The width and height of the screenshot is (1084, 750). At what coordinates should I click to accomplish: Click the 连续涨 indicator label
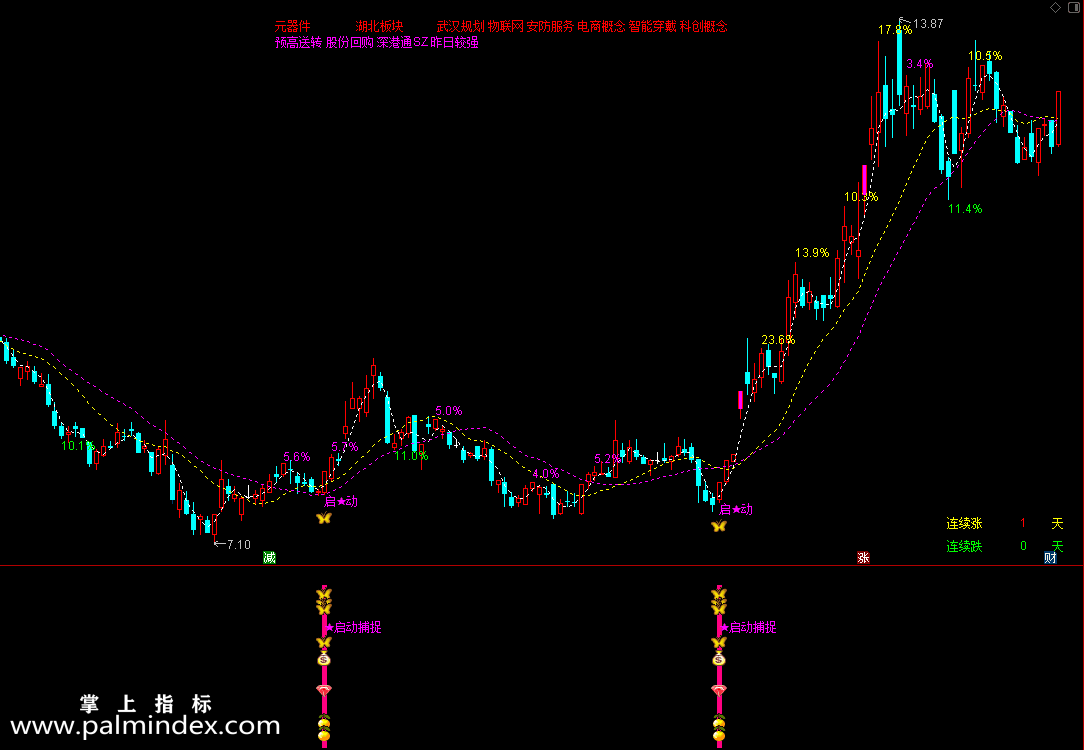(964, 523)
